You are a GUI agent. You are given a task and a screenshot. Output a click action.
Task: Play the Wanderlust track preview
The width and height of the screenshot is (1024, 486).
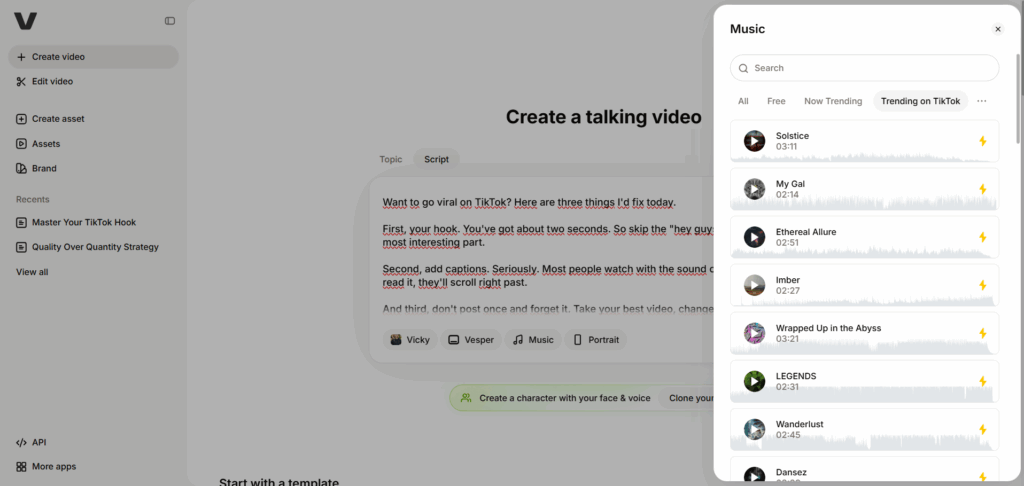click(x=754, y=429)
